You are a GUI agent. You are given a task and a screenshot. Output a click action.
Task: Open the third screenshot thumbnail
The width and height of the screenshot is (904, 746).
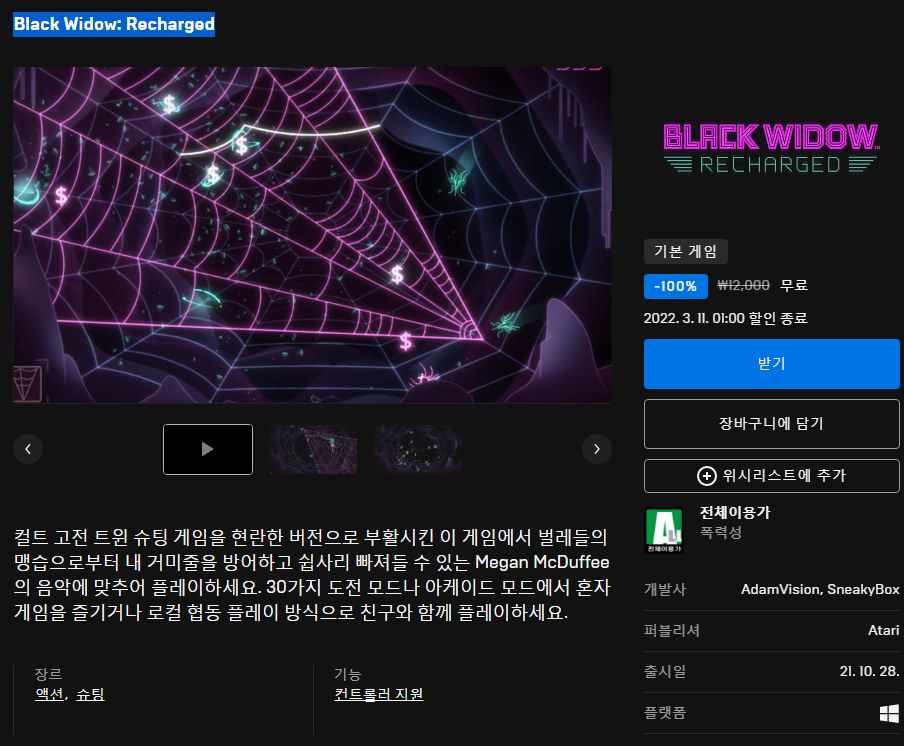(x=418, y=449)
